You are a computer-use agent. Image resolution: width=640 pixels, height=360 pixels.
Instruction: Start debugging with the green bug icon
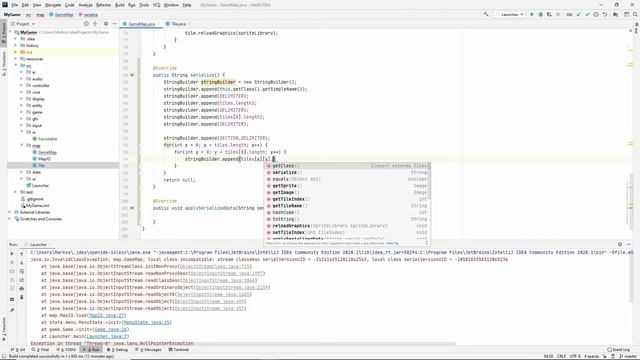(540, 14)
